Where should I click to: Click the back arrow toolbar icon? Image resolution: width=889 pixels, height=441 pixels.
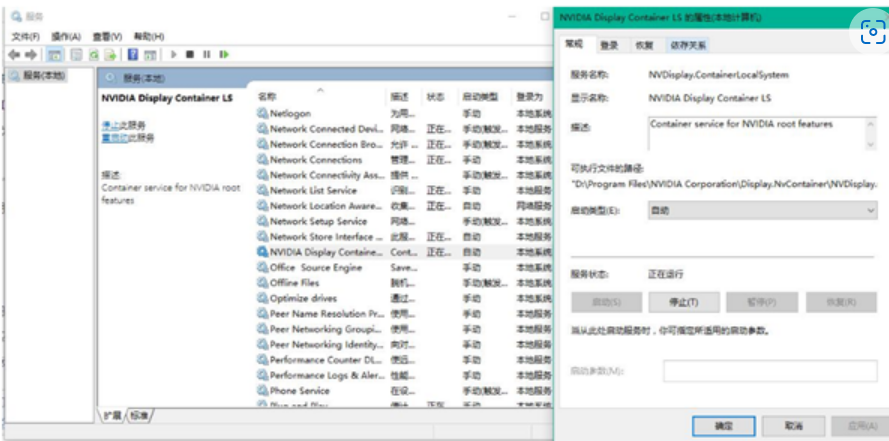pyautogui.click(x=14, y=54)
